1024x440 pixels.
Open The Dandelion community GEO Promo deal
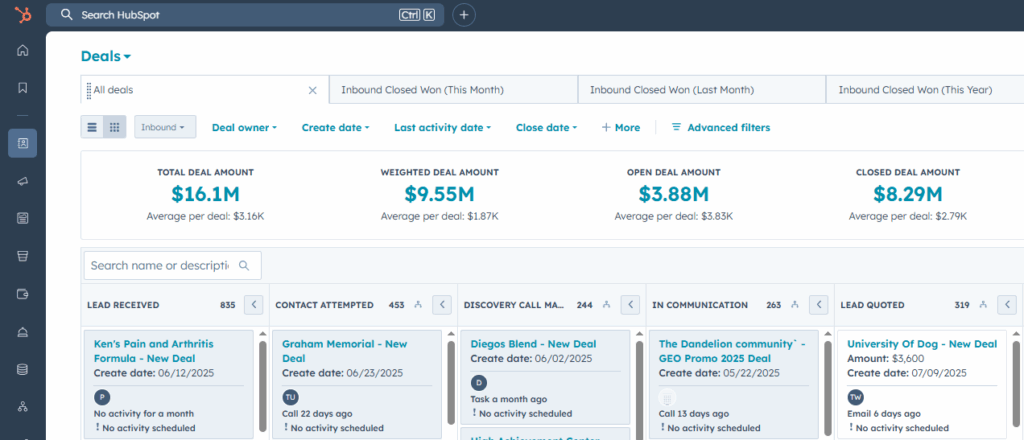732,351
